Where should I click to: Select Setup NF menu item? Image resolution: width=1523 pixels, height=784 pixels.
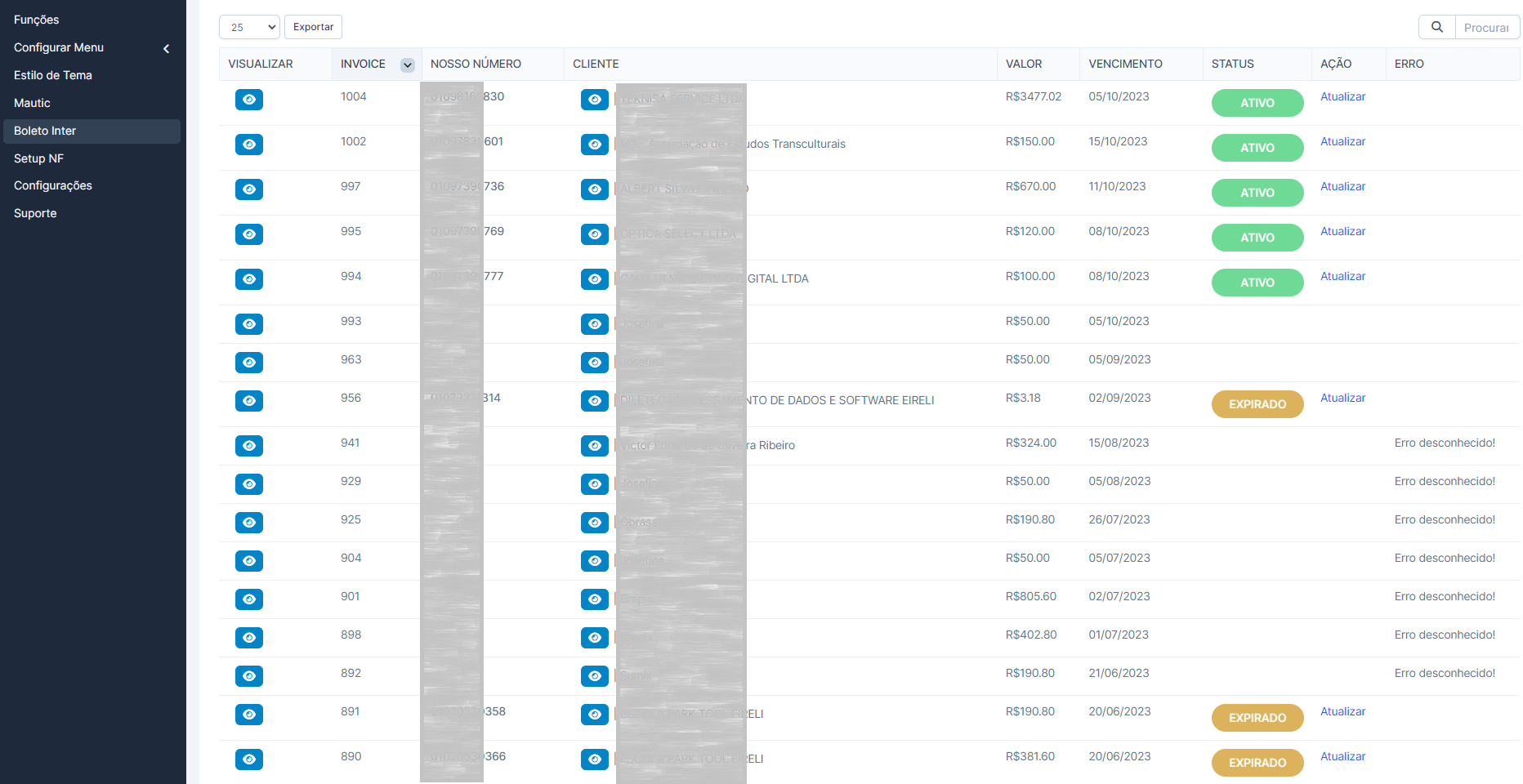coord(38,158)
